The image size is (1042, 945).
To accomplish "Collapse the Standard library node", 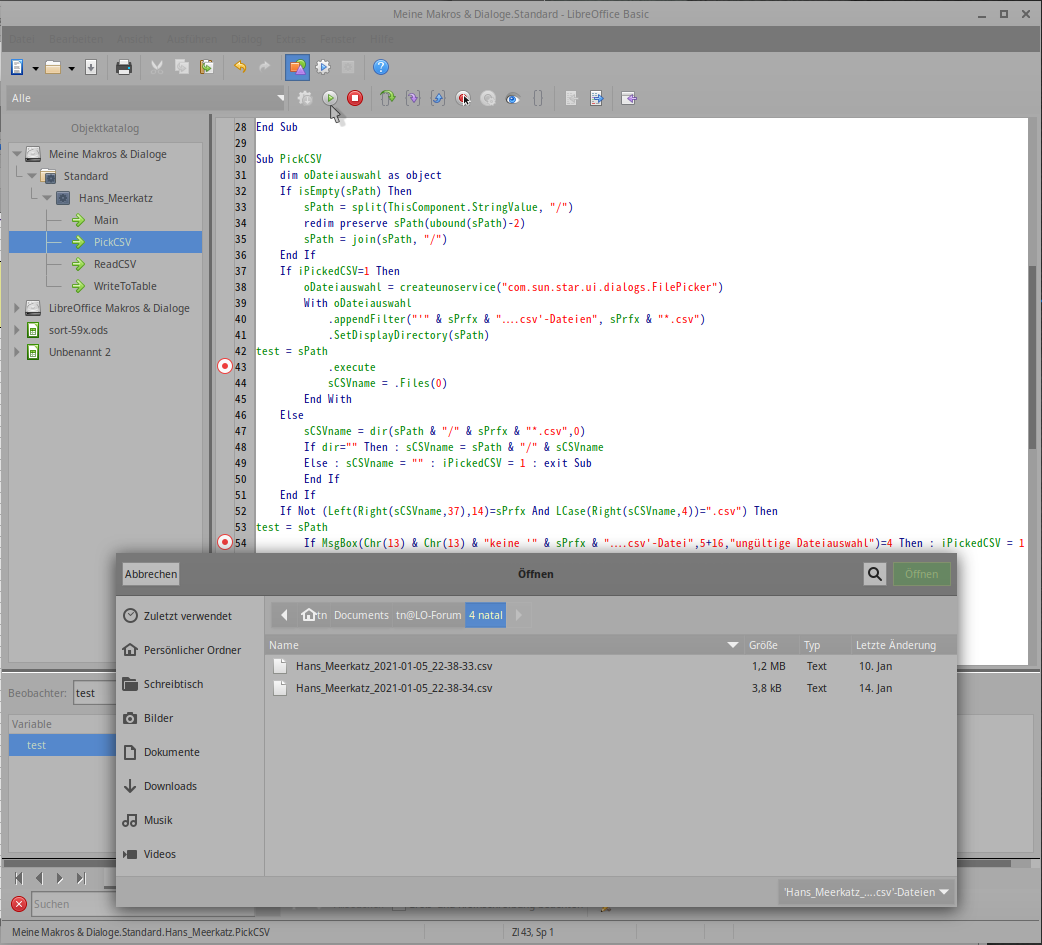I will coord(32,175).
